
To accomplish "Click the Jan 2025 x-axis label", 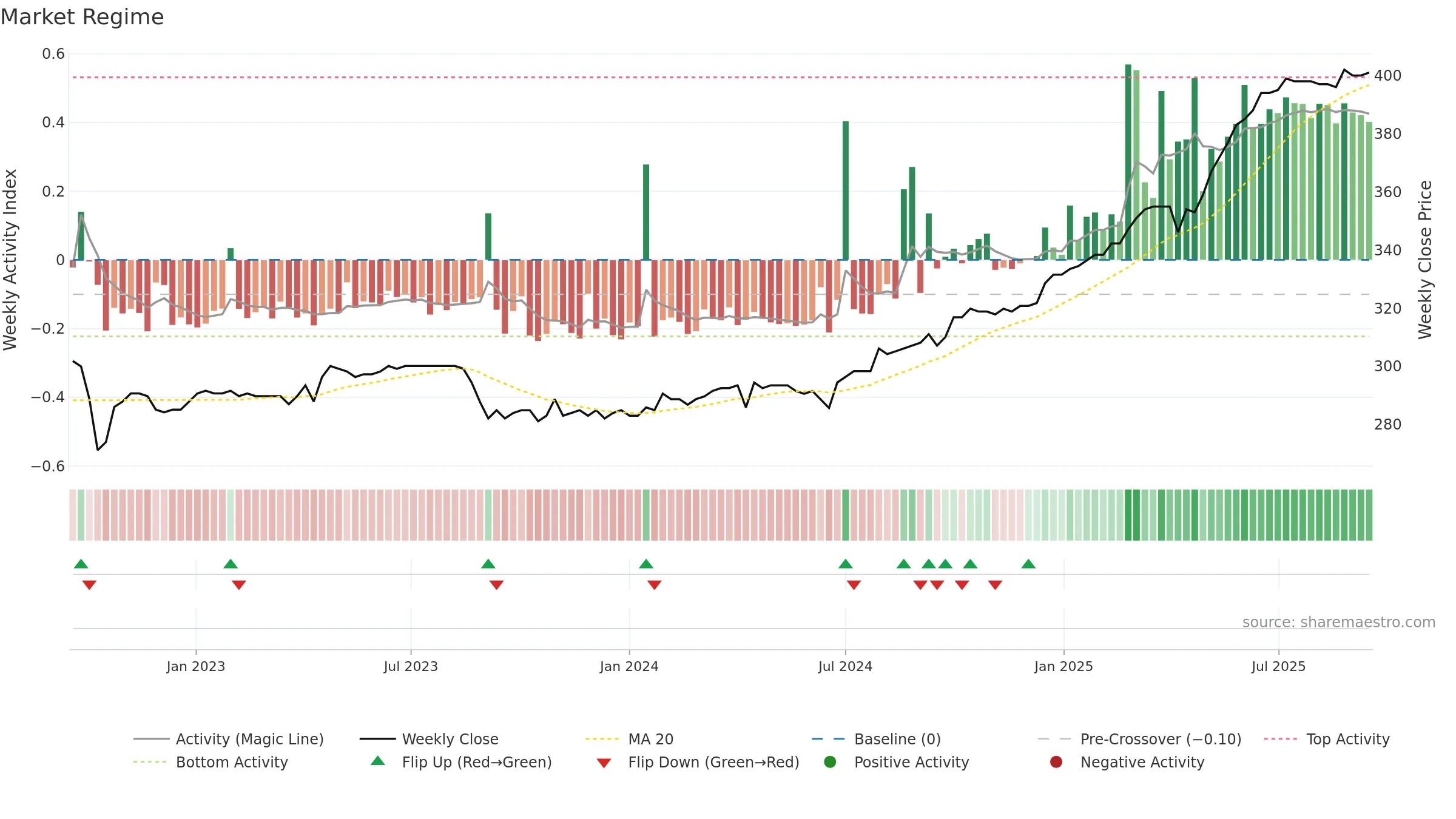I will click(x=1063, y=666).
